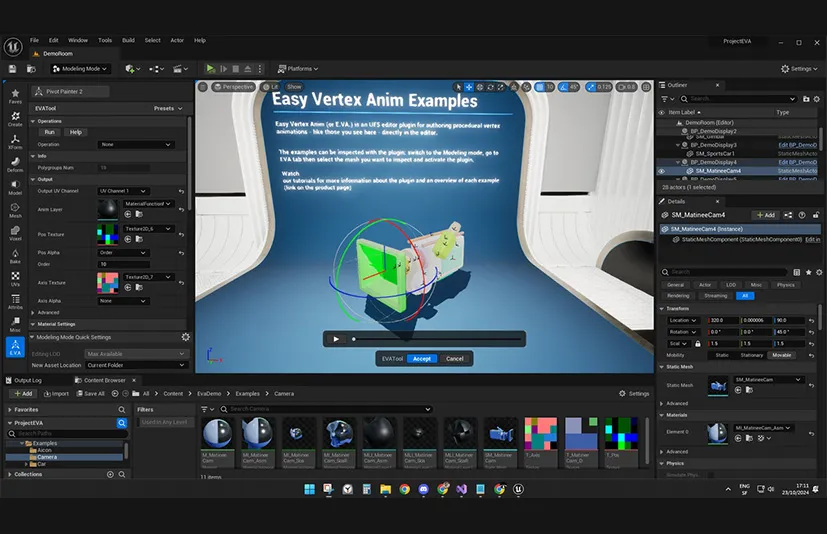Set Mobility to Stationary
The height and width of the screenshot is (534, 827).
tap(752, 355)
